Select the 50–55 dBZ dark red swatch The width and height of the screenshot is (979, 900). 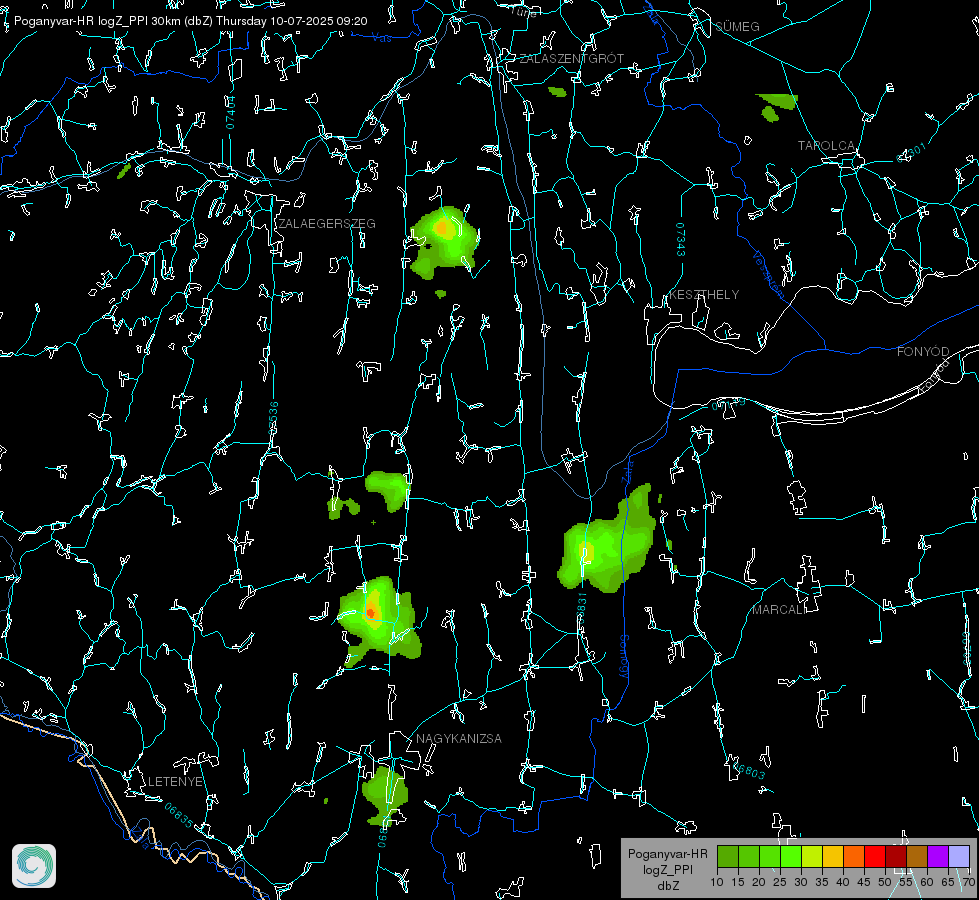pos(896,856)
